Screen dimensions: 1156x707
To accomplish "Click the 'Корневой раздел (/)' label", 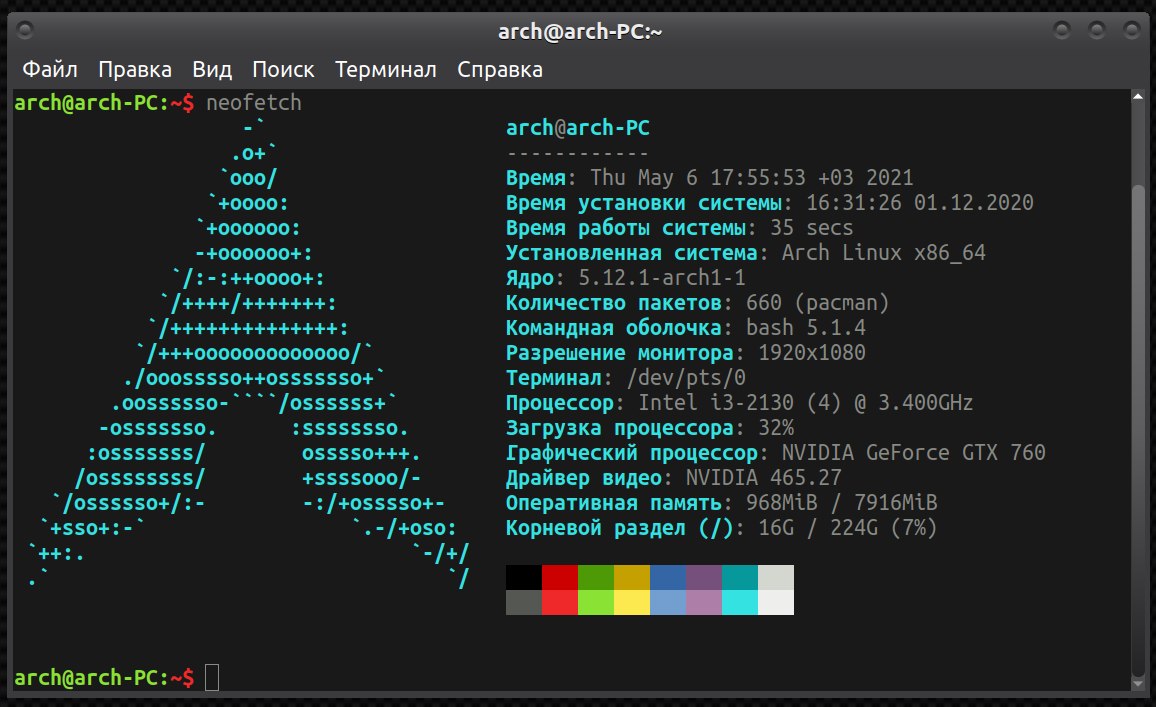I will pos(619,528).
